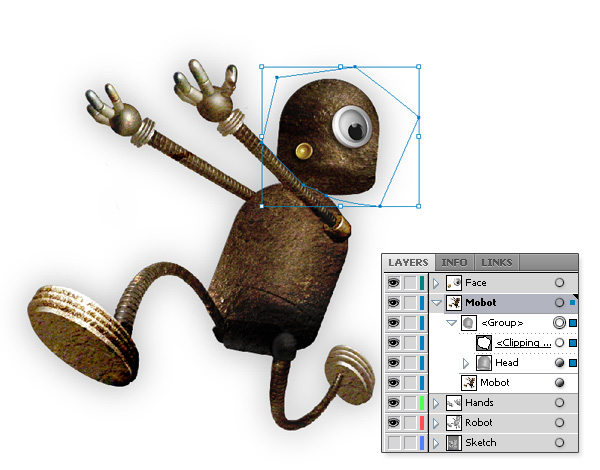Hide the Robot layer via eye icon
Viewport: 600px width, 470px height.
pos(393,423)
